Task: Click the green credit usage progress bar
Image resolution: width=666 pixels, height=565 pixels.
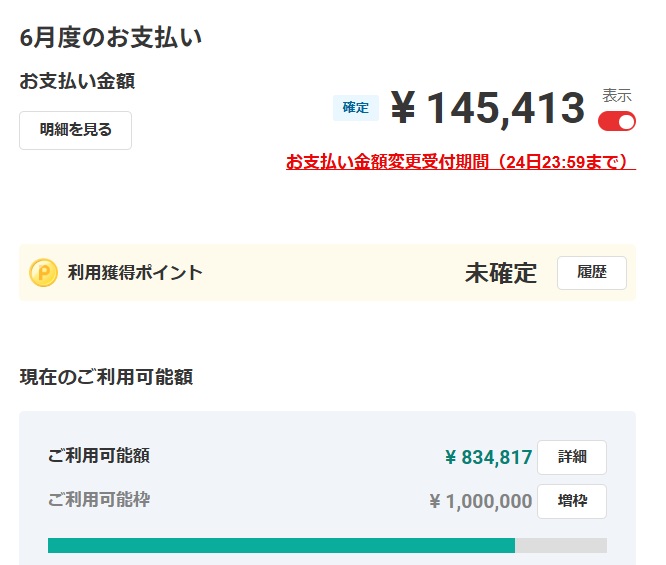Action: coord(281,545)
